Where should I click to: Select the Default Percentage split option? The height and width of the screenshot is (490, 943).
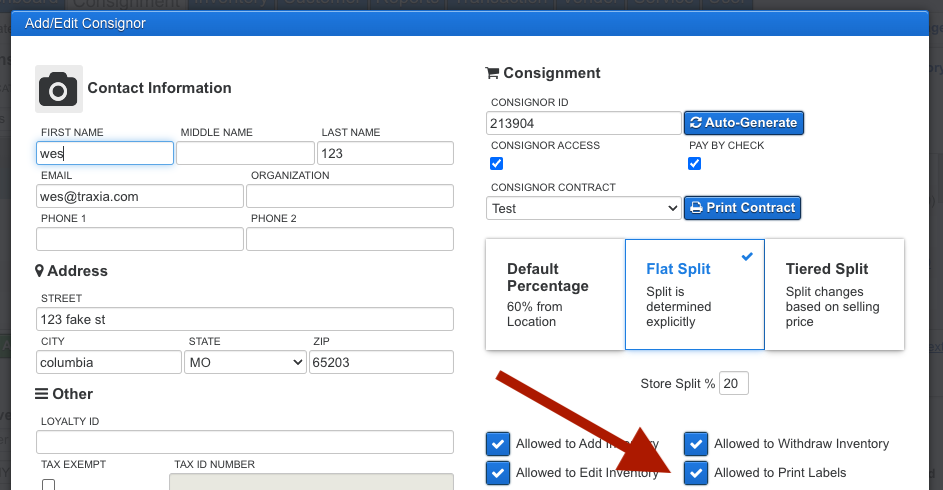click(554, 294)
